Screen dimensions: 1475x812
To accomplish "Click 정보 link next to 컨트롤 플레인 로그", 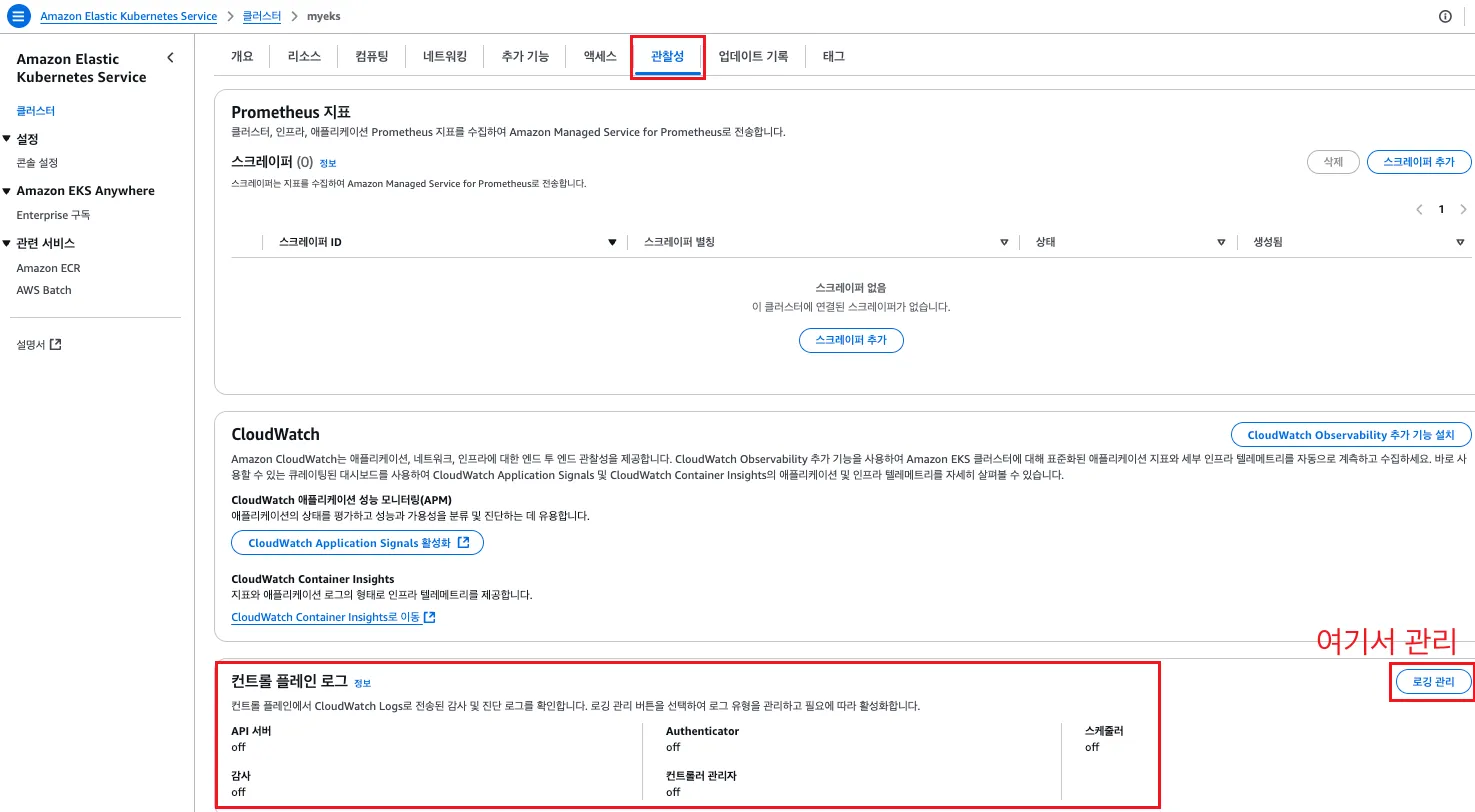I will [x=362, y=683].
